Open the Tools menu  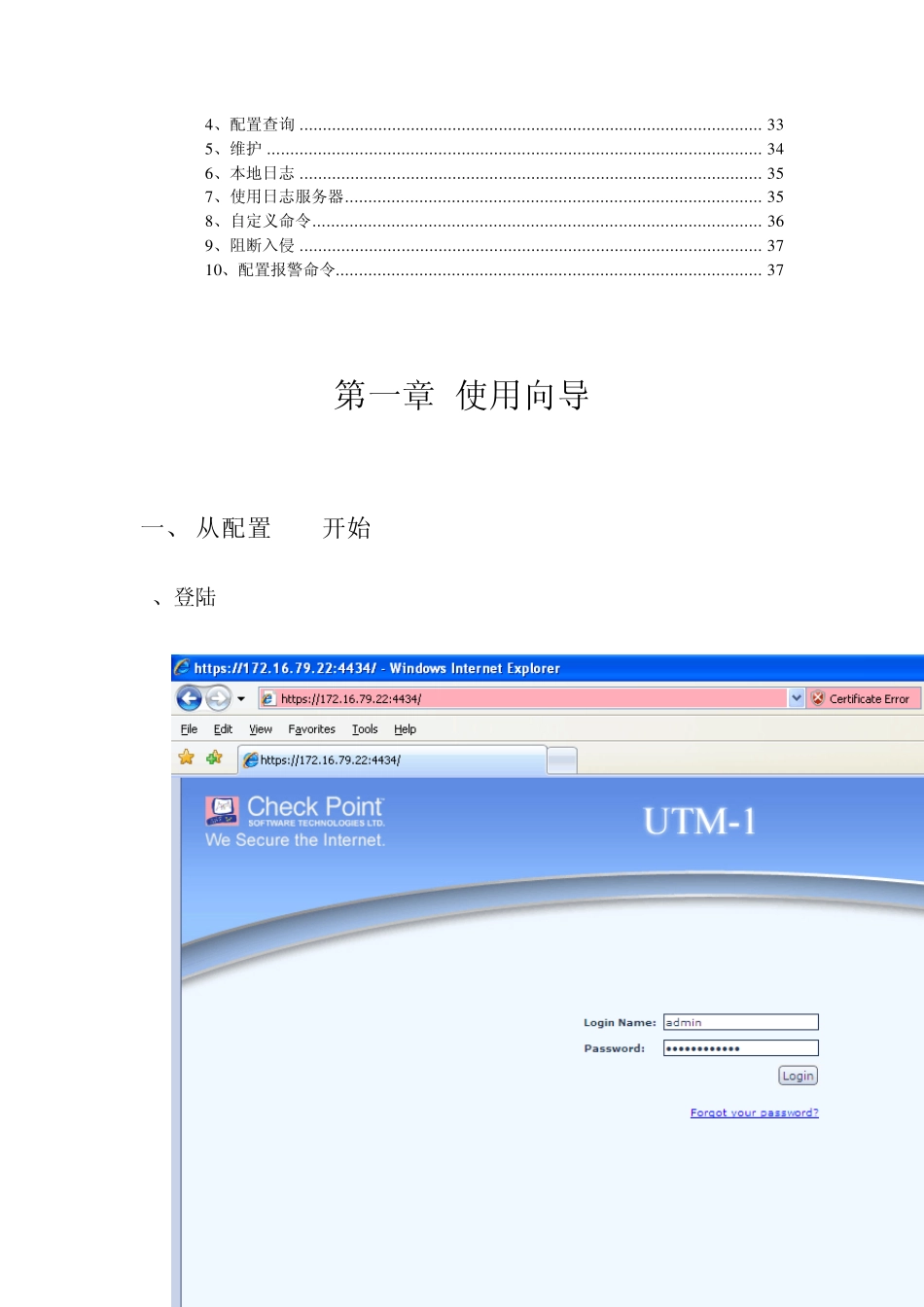pyautogui.click(x=365, y=729)
